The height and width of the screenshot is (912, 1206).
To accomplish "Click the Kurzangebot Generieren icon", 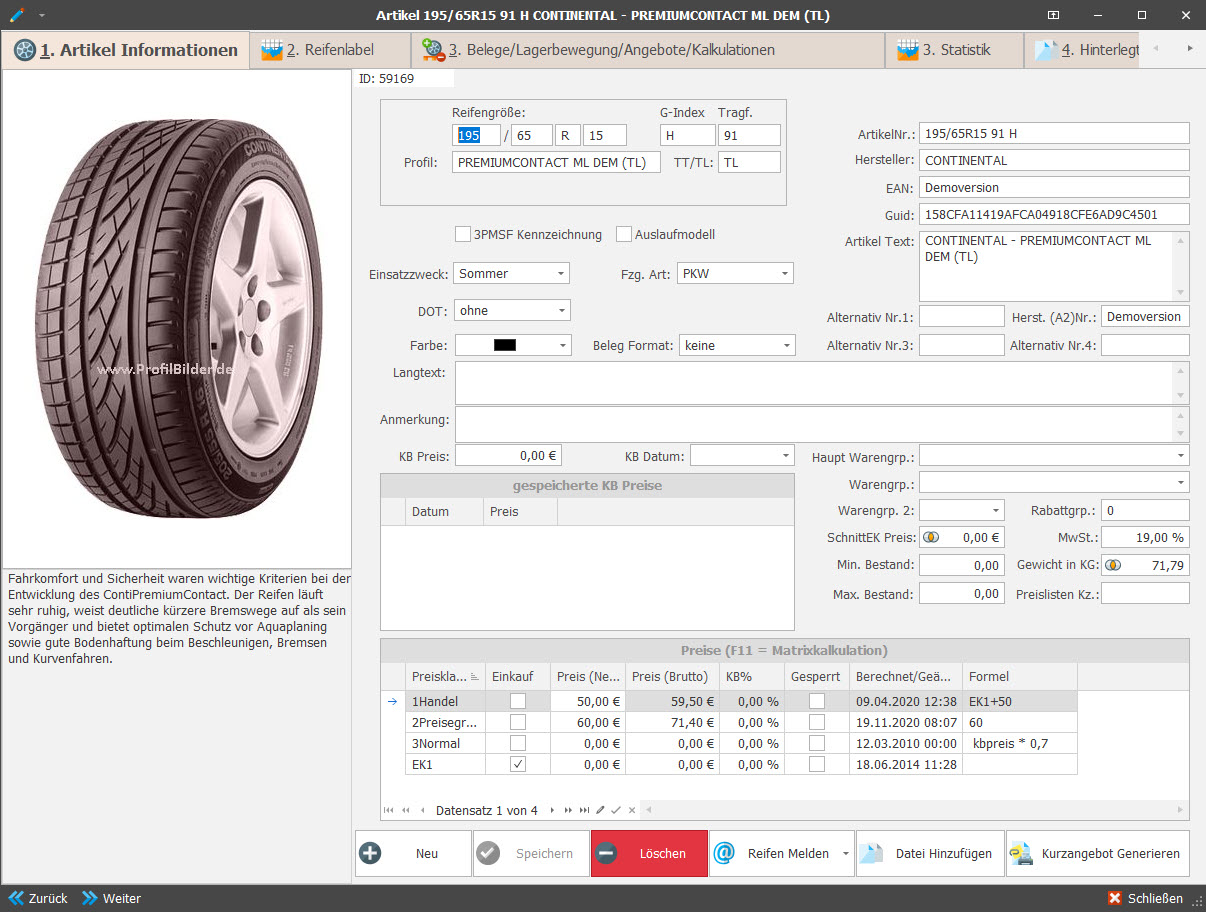I will pos(1021,853).
